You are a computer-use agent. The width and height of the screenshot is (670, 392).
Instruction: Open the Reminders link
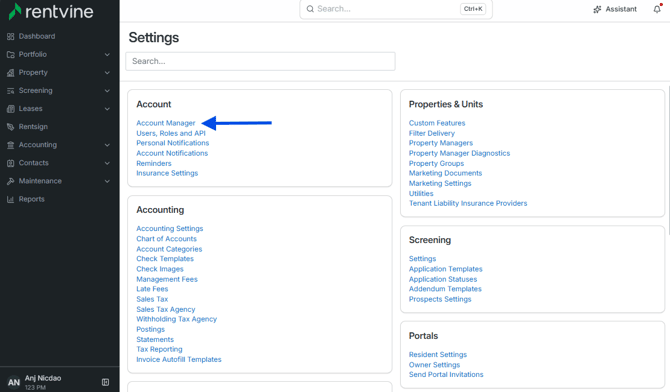154,163
